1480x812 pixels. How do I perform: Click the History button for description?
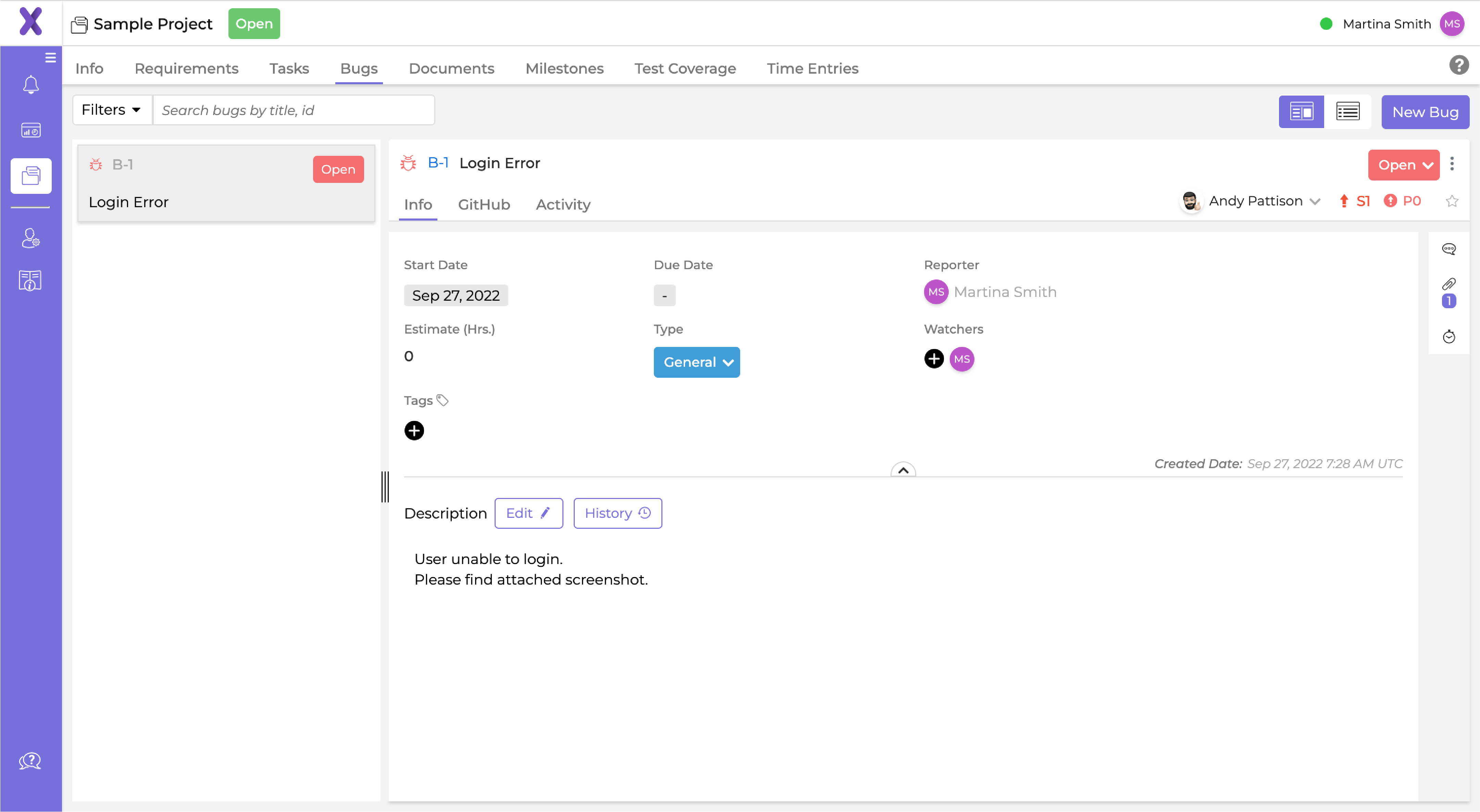617,513
